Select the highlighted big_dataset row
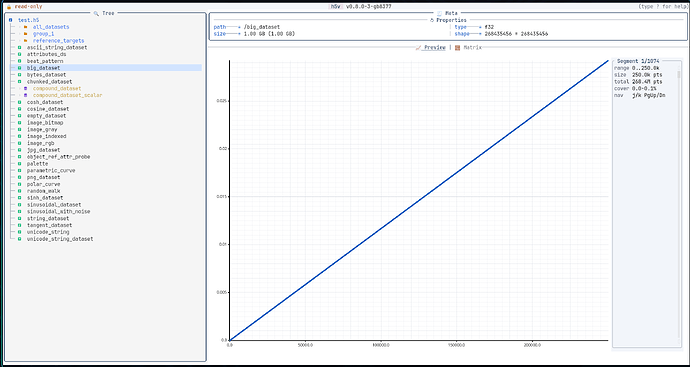This screenshot has width=690, height=367. pyautogui.click(x=105, y=68)
